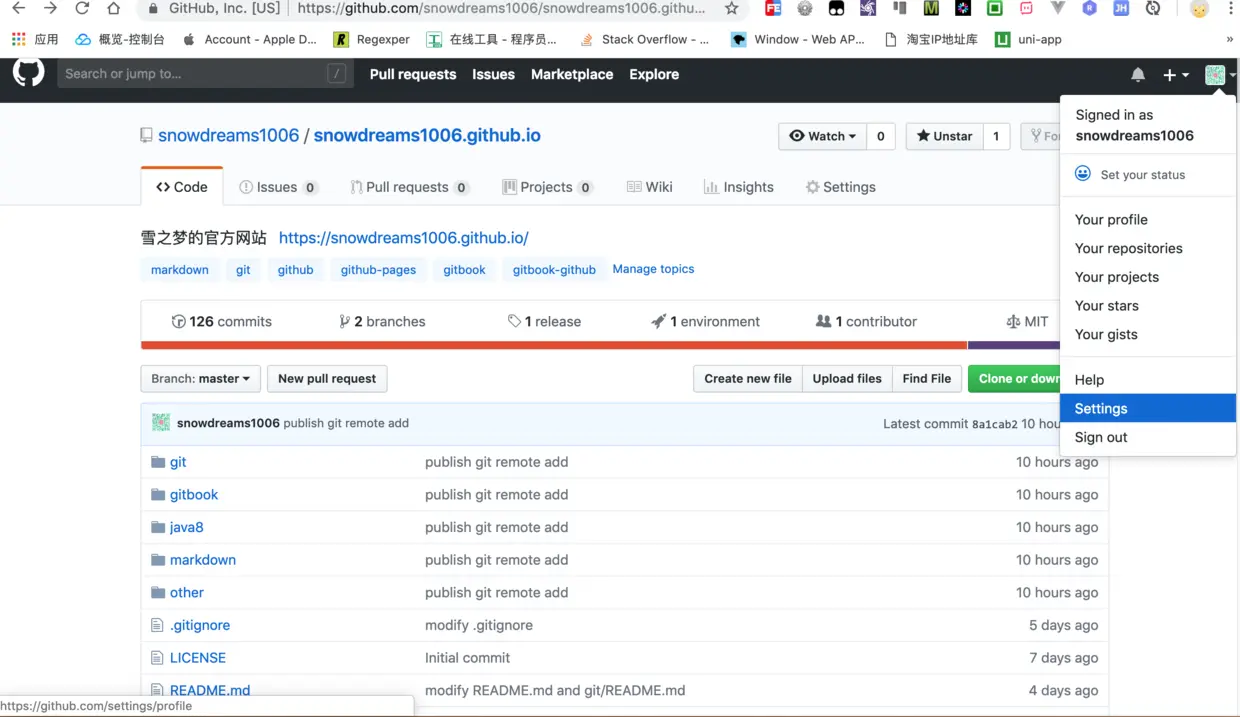Screen dimensions: 1240x717
Task: Open the Watch dropdown
Action: click(822, 136)
